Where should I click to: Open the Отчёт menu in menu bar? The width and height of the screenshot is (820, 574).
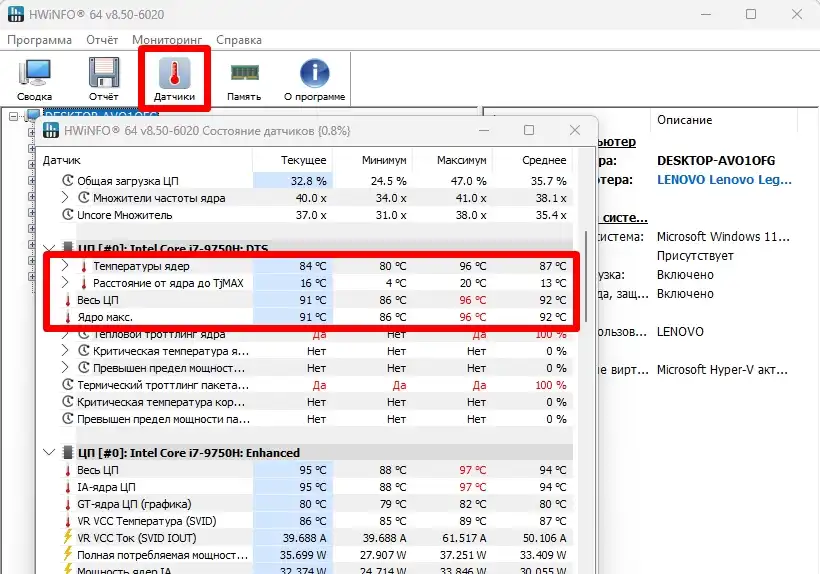click(x=102, y=40)
